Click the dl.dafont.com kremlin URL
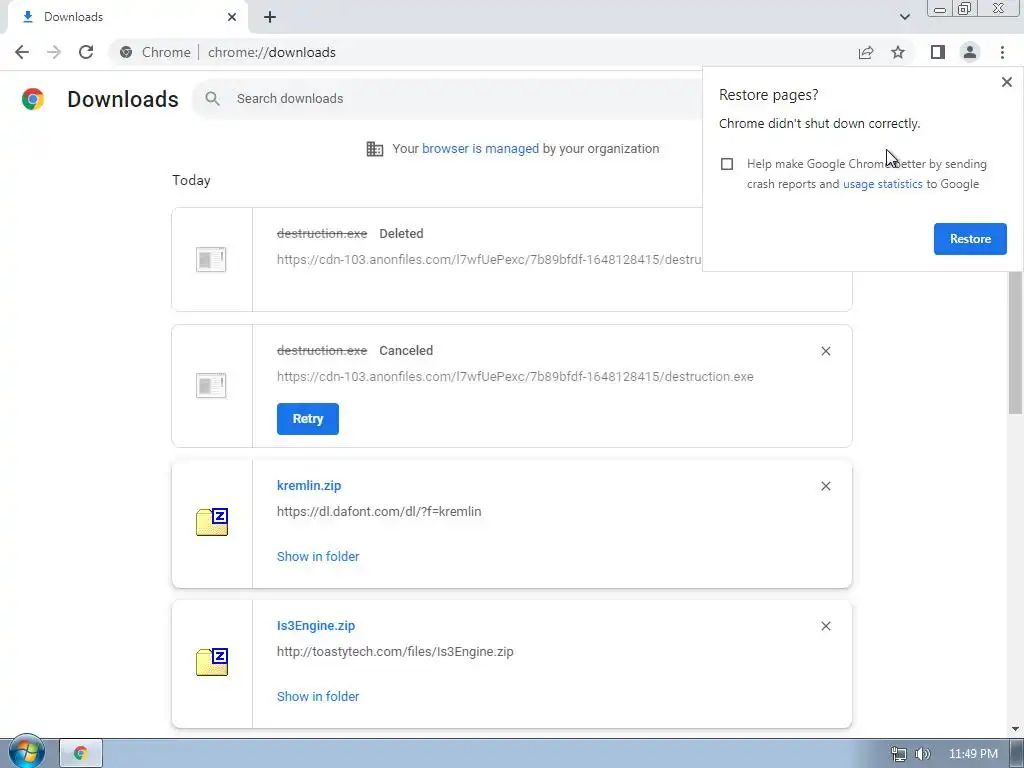 tap(379, 512)
